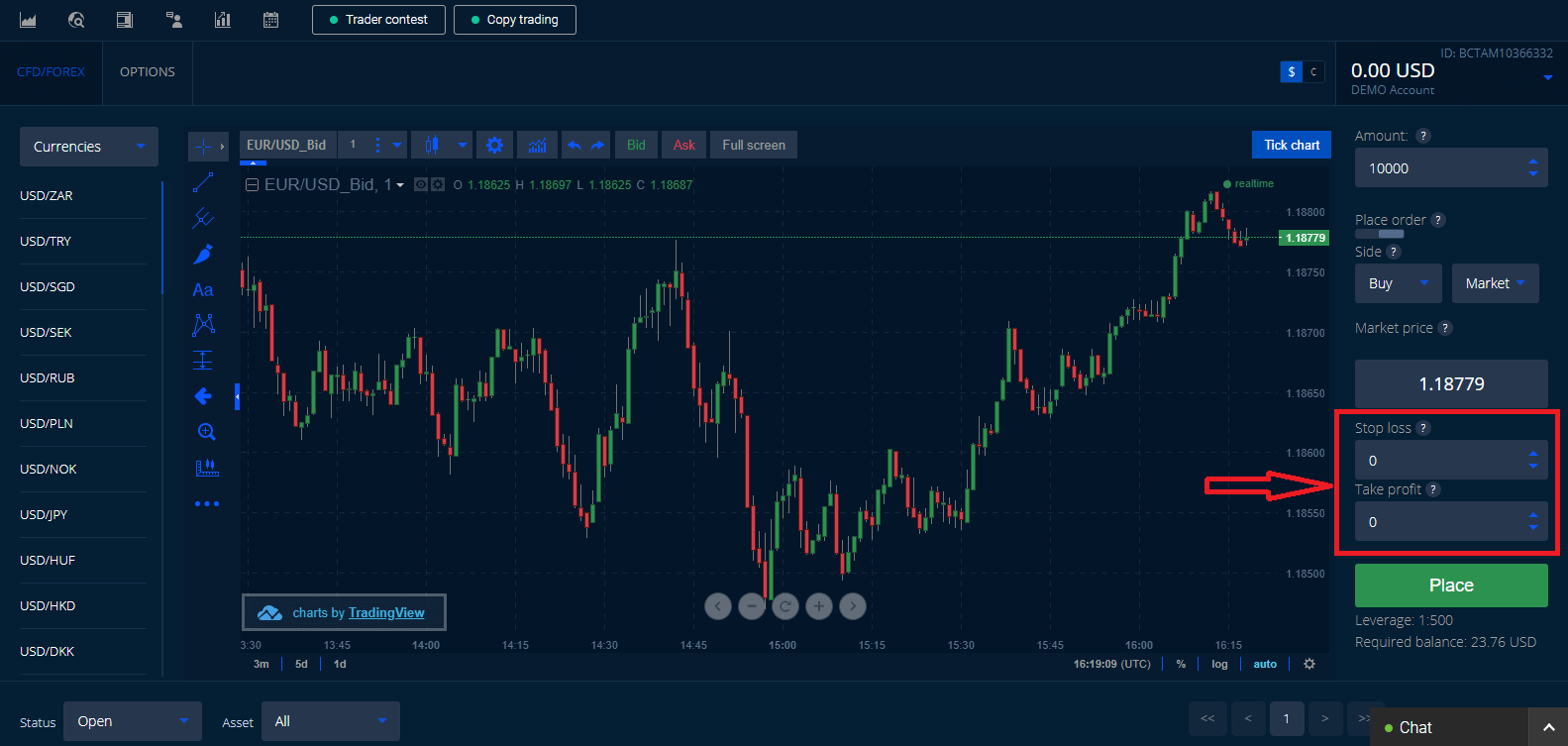This screenshot has width=1568, height=746.
Task: Switch account currency to dollar
Action: (1291, 71)
